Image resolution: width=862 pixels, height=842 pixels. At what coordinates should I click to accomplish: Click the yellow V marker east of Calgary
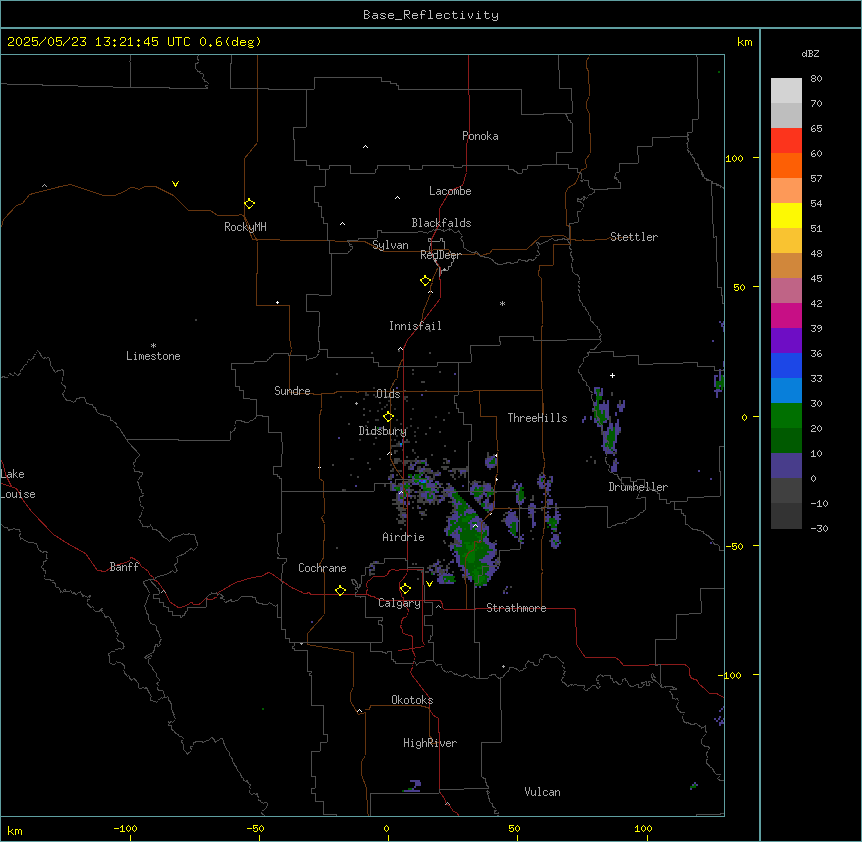(429, 584)
